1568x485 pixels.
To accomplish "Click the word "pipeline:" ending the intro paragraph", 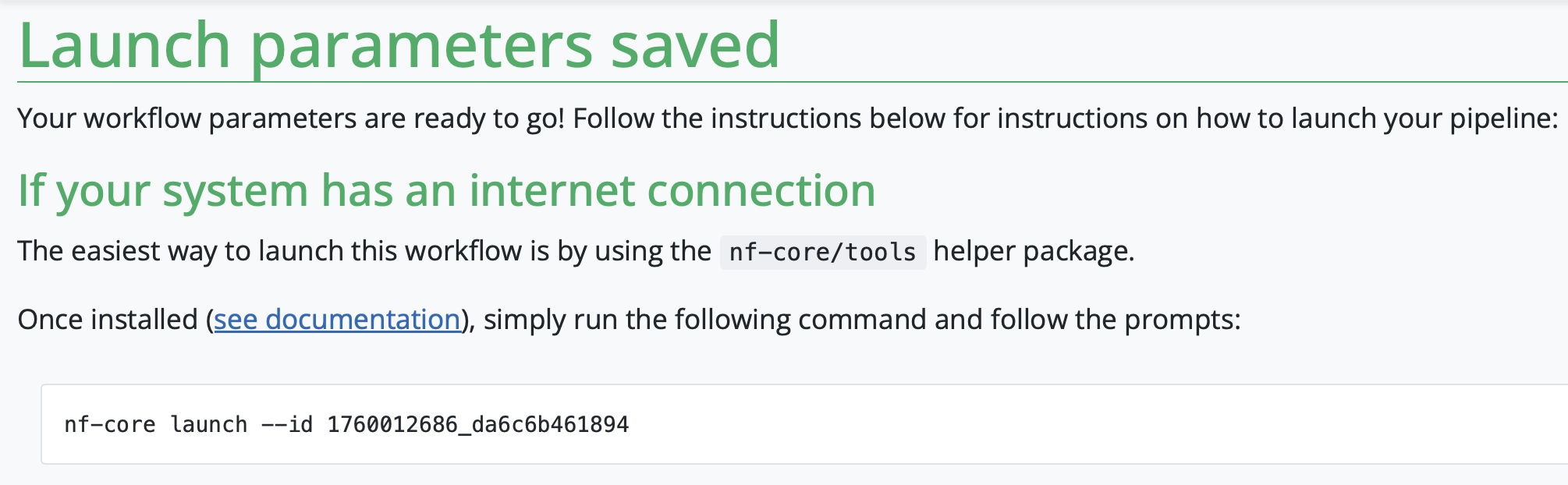I will (1503, 119).
